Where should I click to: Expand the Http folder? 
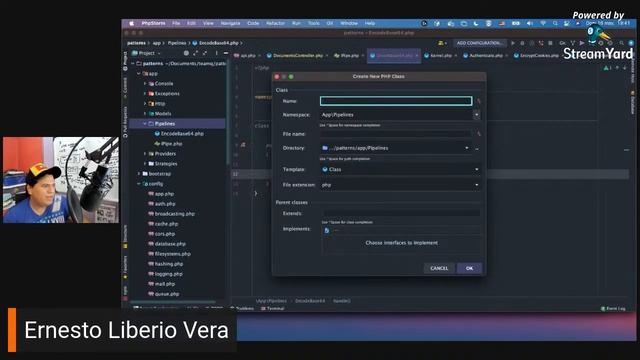tap(145, 104)
